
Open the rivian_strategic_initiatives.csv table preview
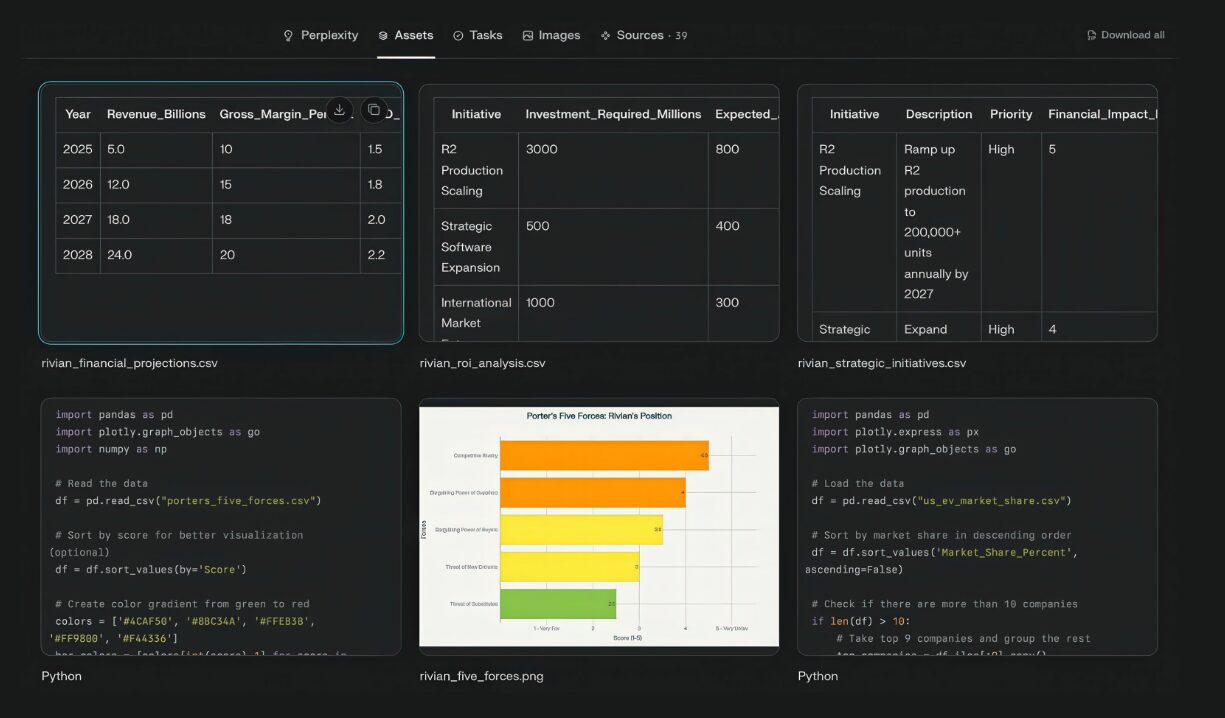pos(977,213)
